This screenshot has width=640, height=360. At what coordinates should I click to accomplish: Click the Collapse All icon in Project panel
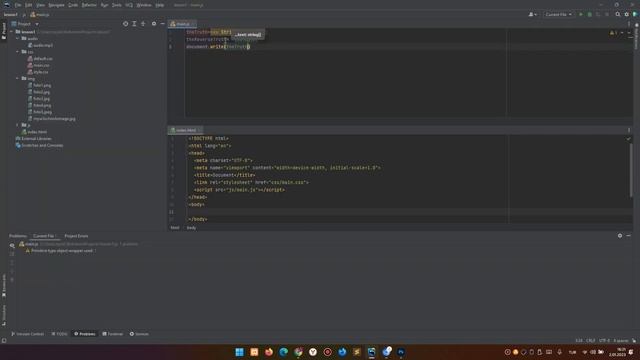coord(143,24)
